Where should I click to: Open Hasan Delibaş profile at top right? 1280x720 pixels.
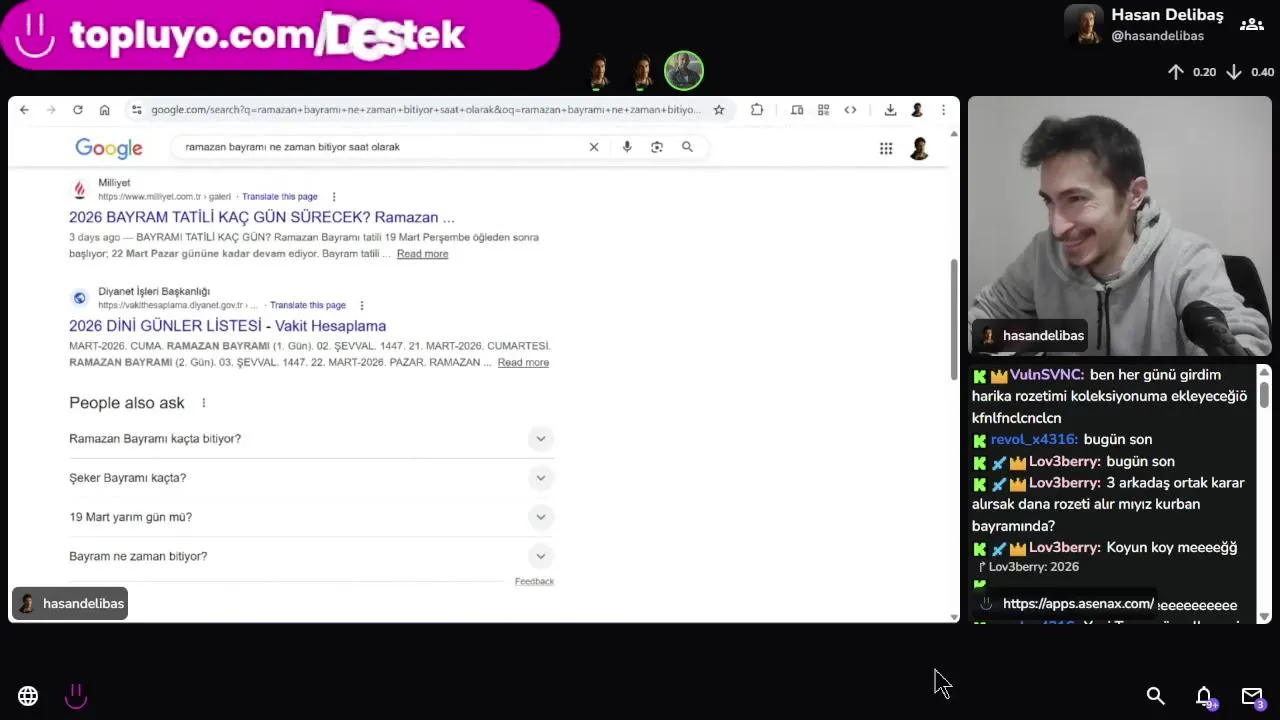(1146, 24)
